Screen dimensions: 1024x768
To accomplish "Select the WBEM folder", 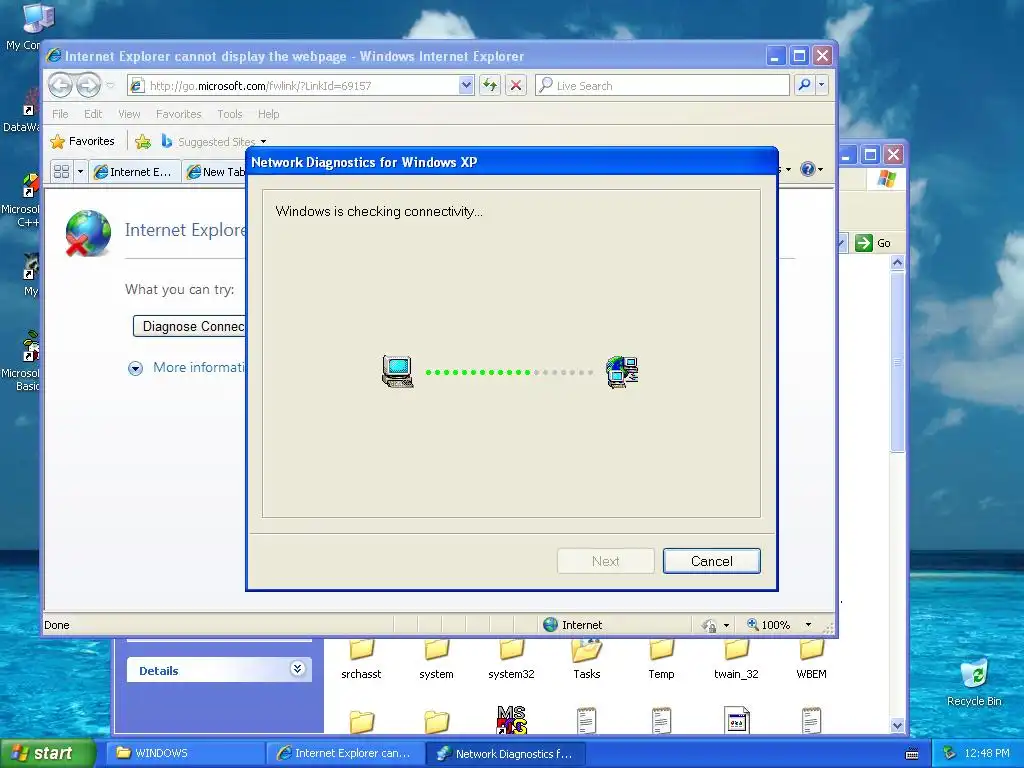I will [x=811, y=659].
